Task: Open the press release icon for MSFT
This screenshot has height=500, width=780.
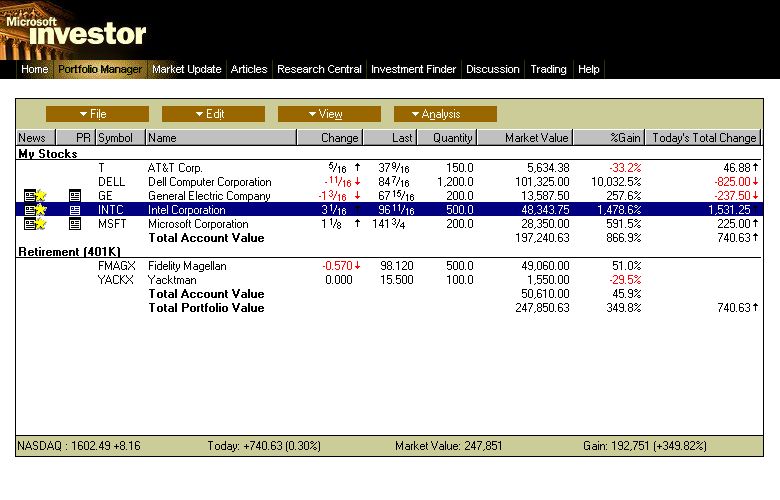Action: [75, 224]
